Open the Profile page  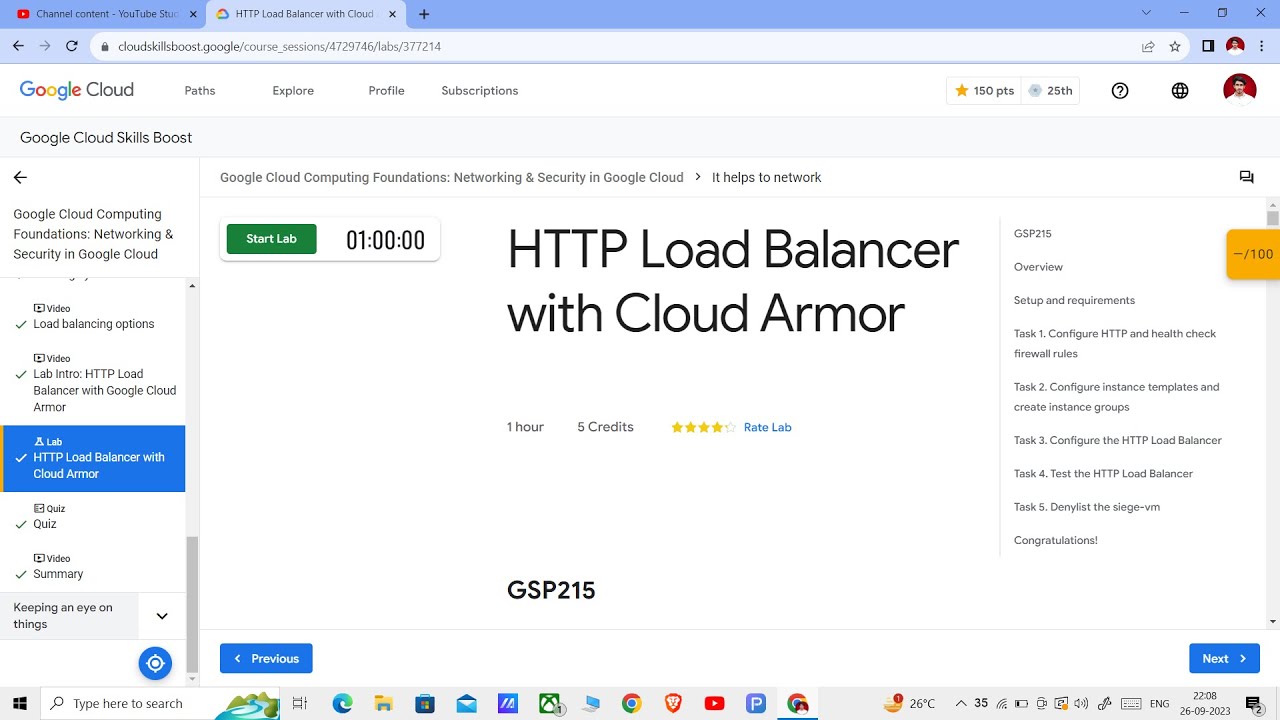[386, 90]
